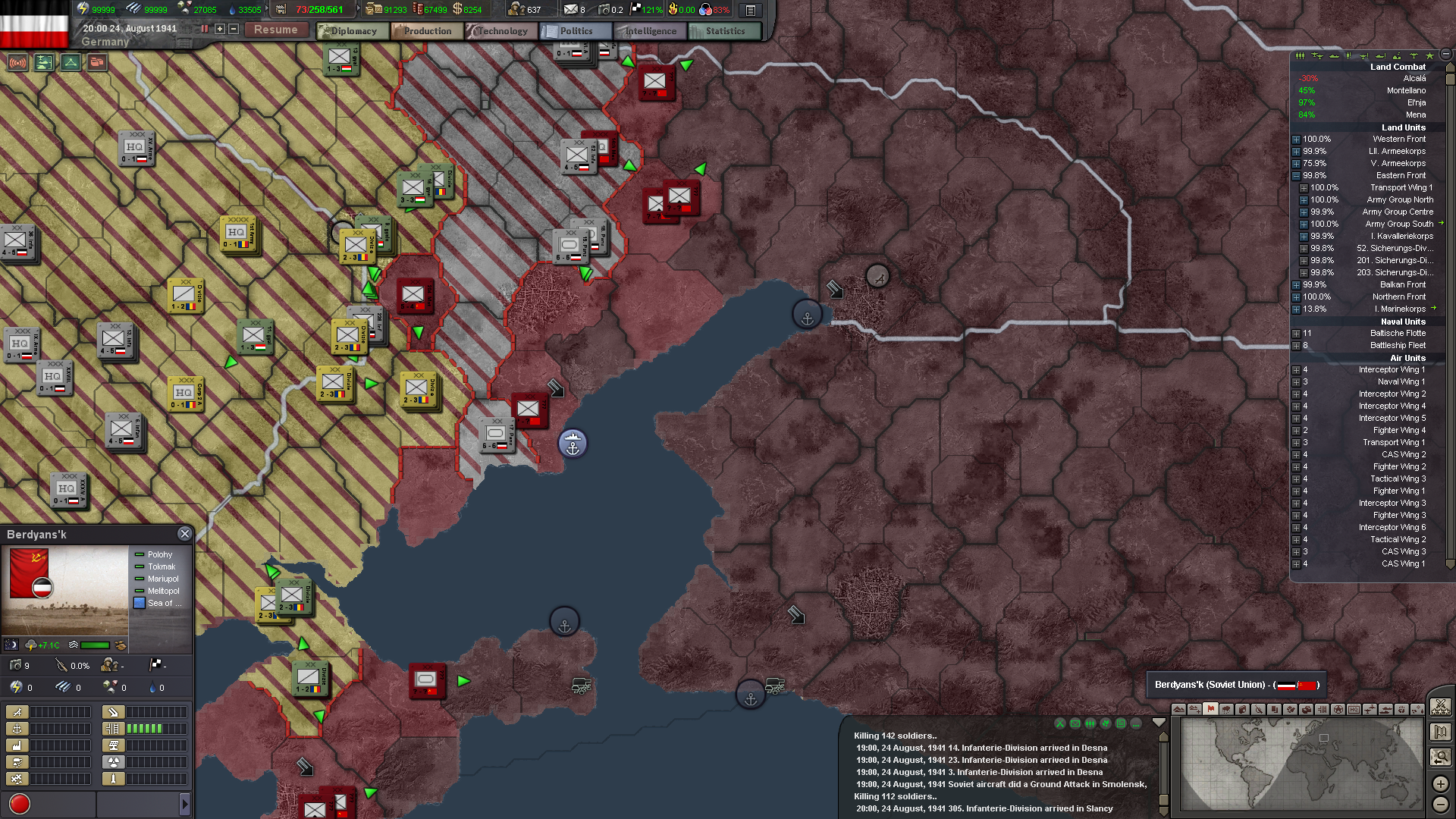Expand the Baltische Flotte naval group
1456x819 pixels.
(1296, 334)
